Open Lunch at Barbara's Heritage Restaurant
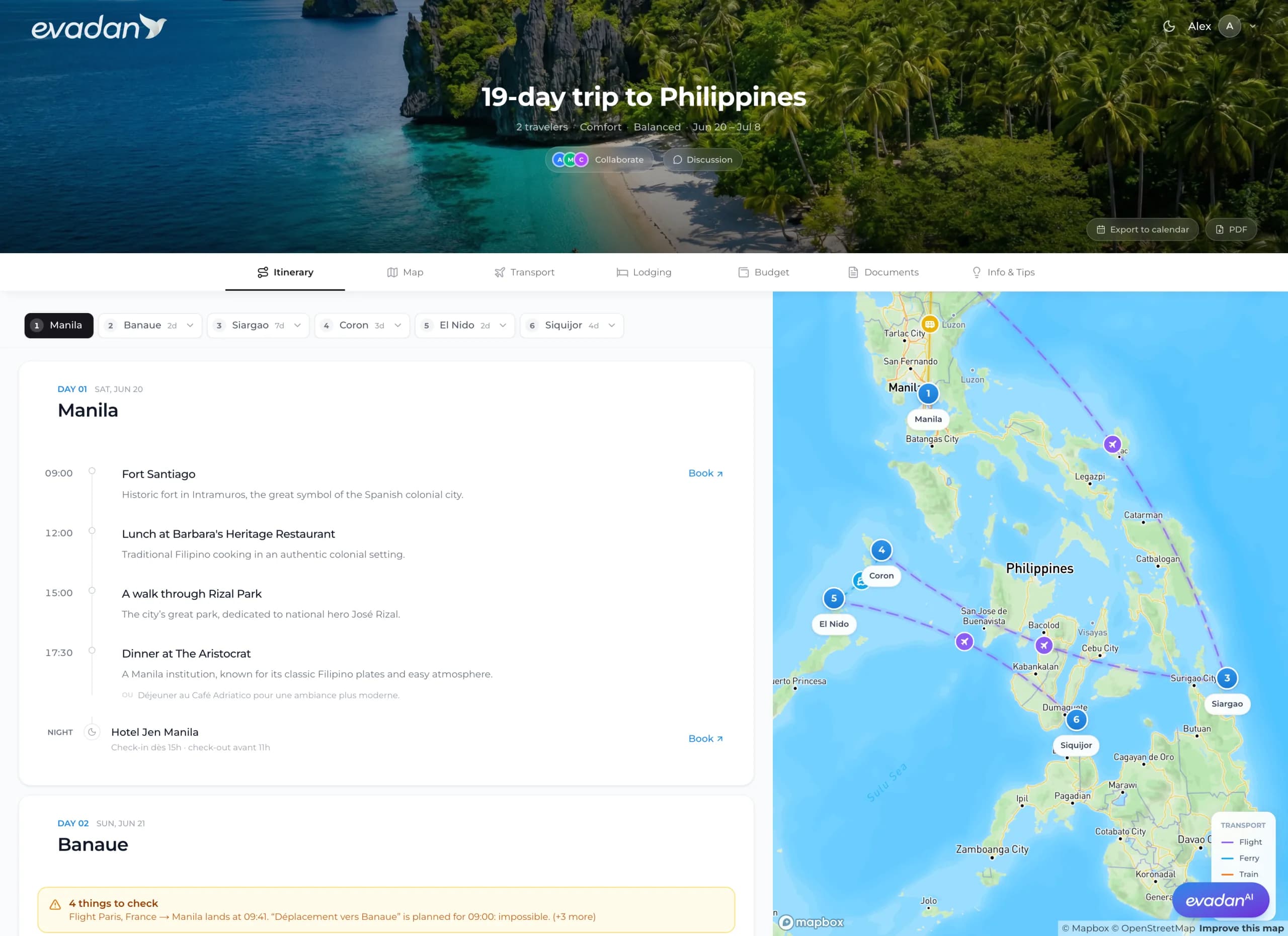Image resolution: width=1288 pixels, height=936 pixels. (x=228, y=534)
